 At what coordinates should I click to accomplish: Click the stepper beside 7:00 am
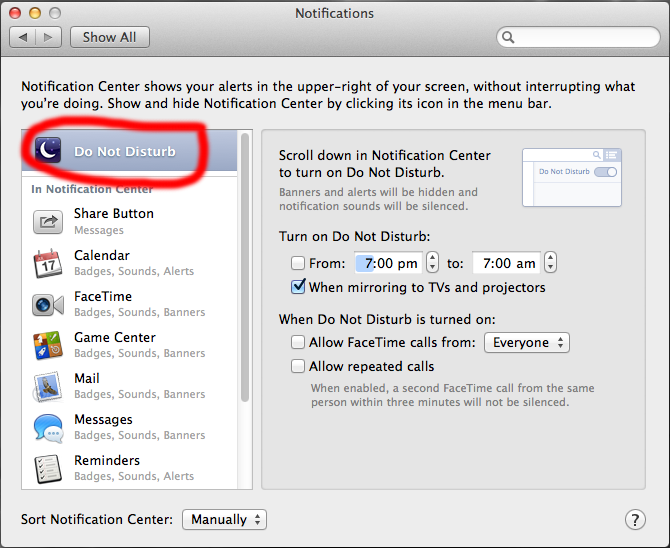point(550,263)
